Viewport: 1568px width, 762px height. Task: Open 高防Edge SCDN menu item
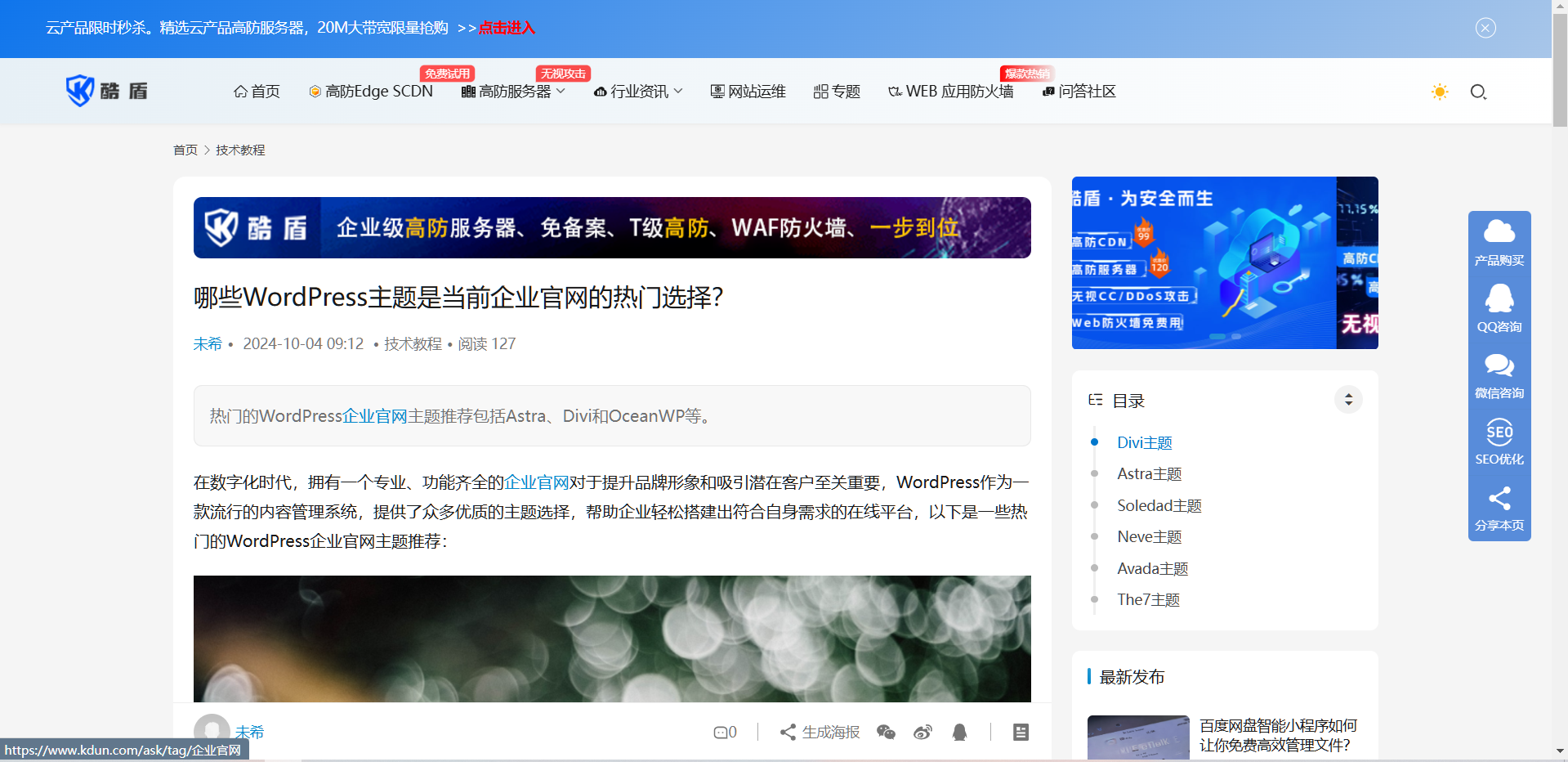(371, 92)
